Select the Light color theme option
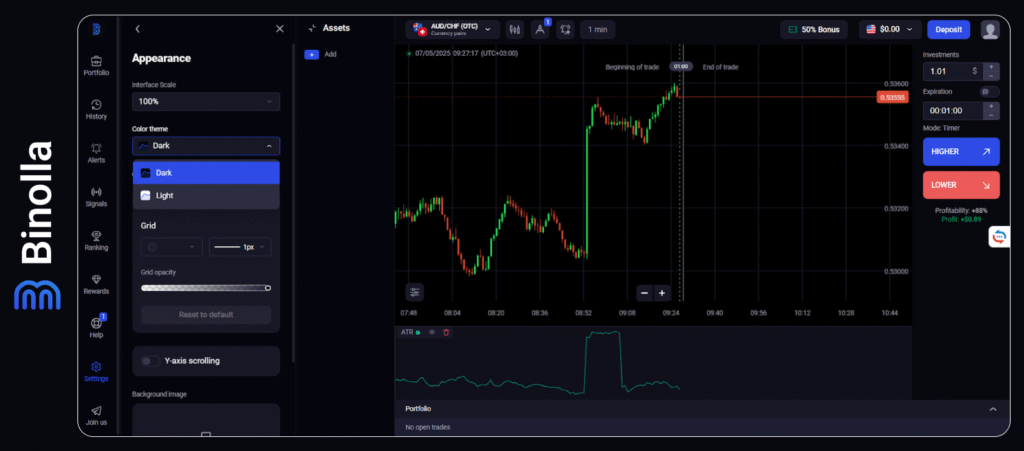 [206, 196]
